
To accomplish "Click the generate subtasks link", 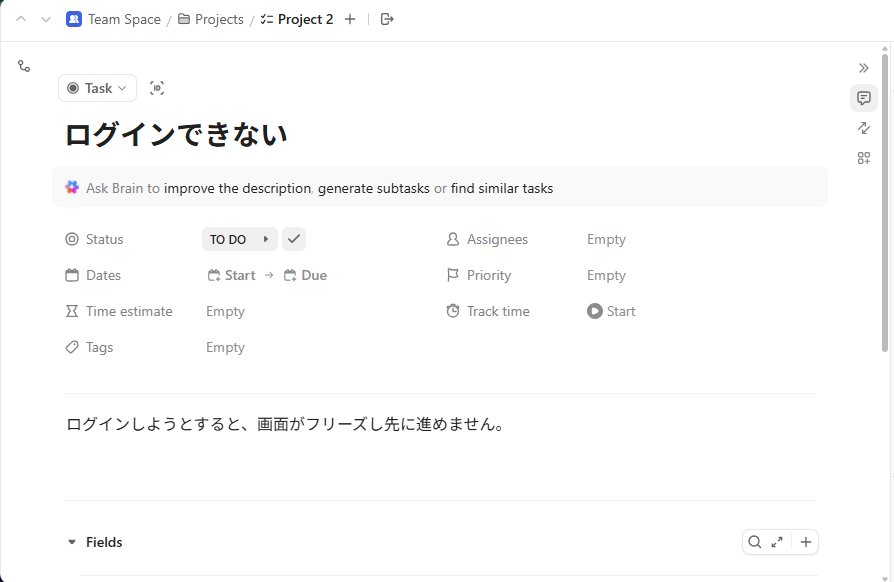I will (x=373, y=188).
